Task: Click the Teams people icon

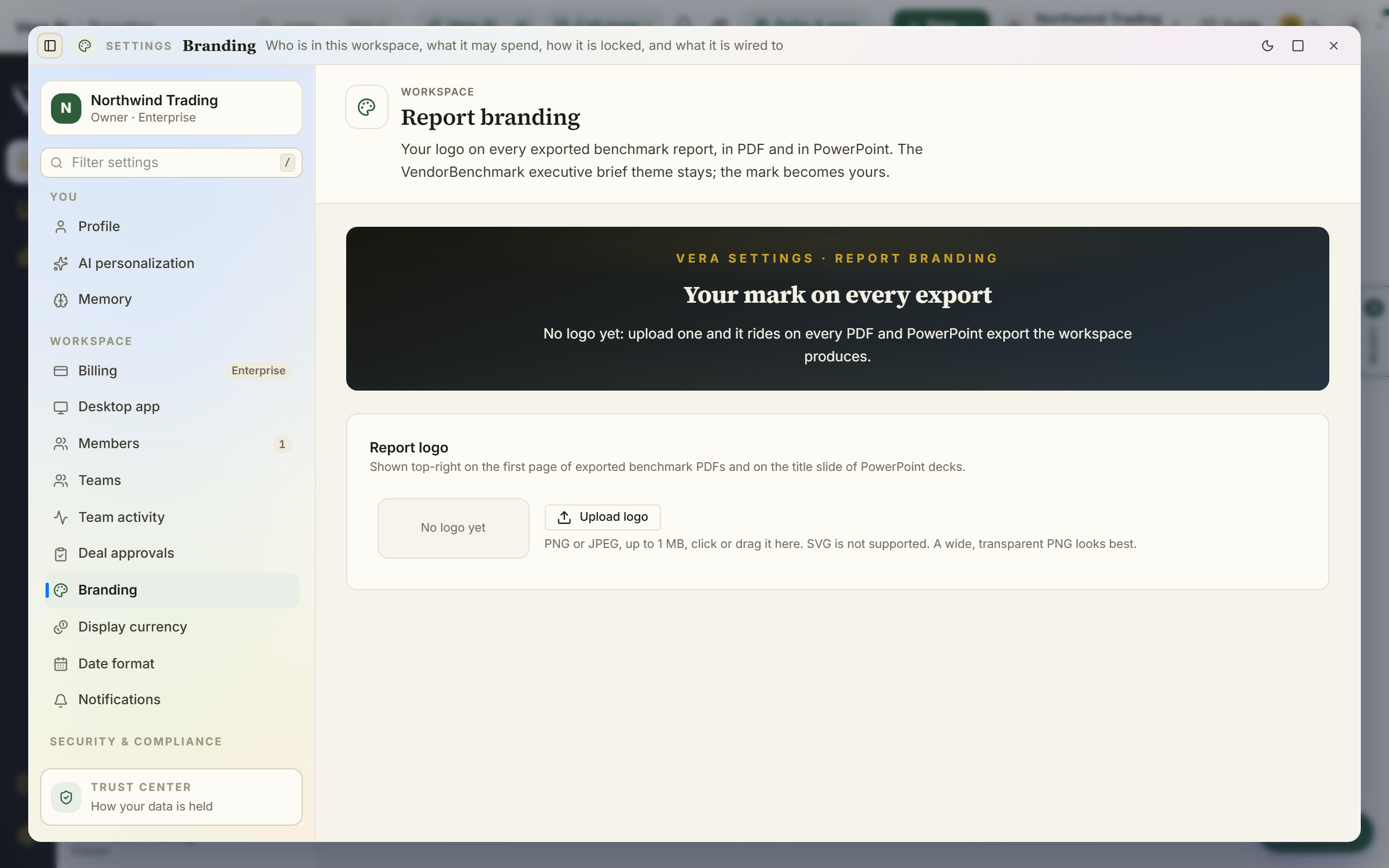Action: click(x=61, y=481)
